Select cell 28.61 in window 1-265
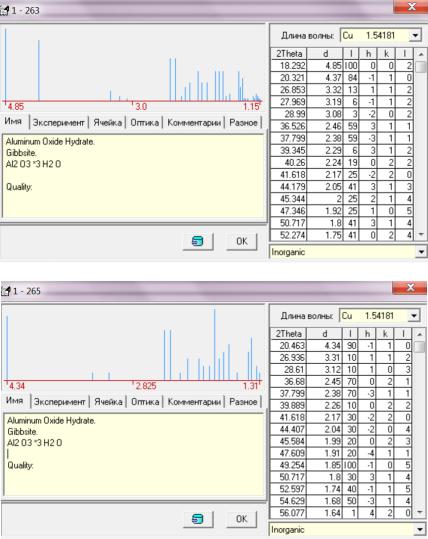This screenshot has width=428, height=539. (288, 370)
